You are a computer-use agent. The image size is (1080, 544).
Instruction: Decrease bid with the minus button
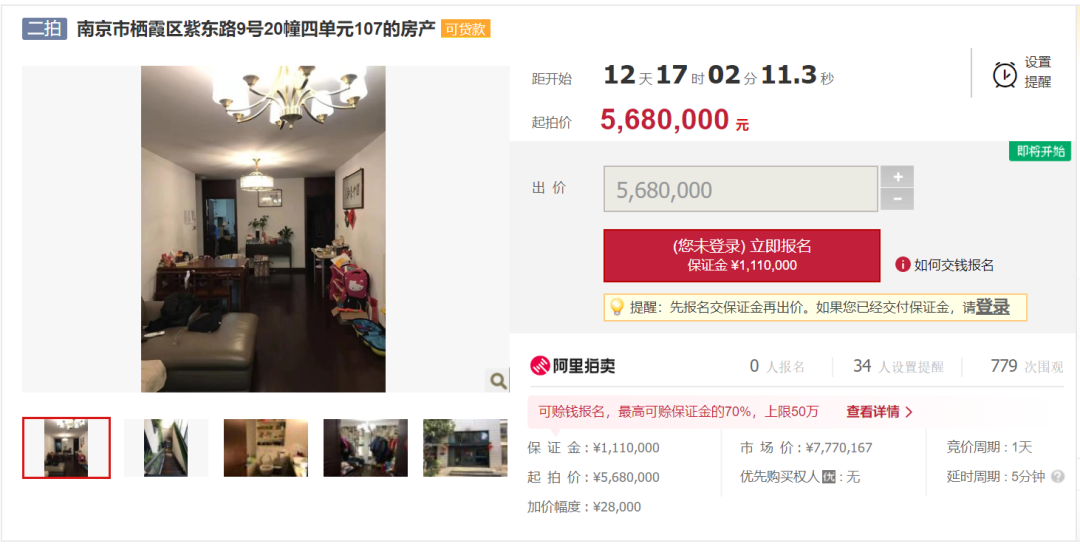pos(897,199)
